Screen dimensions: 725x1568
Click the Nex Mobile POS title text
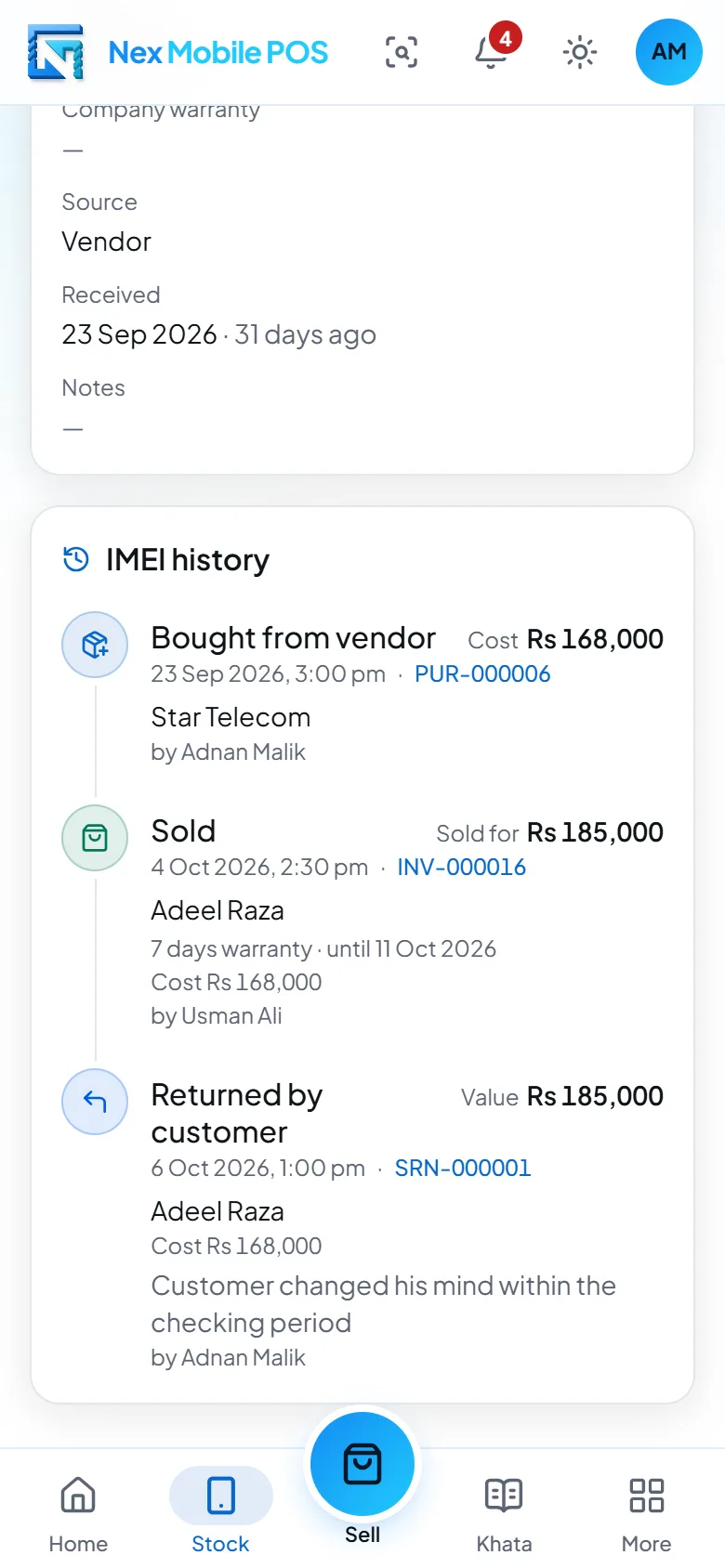[218, 52]
